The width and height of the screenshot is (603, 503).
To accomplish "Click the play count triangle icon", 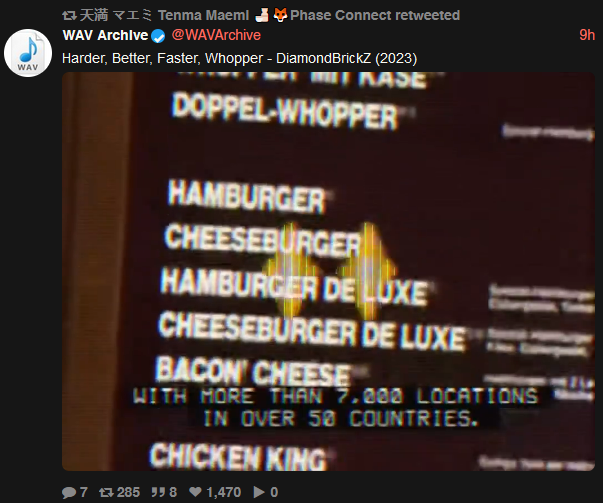I will 259,492.
